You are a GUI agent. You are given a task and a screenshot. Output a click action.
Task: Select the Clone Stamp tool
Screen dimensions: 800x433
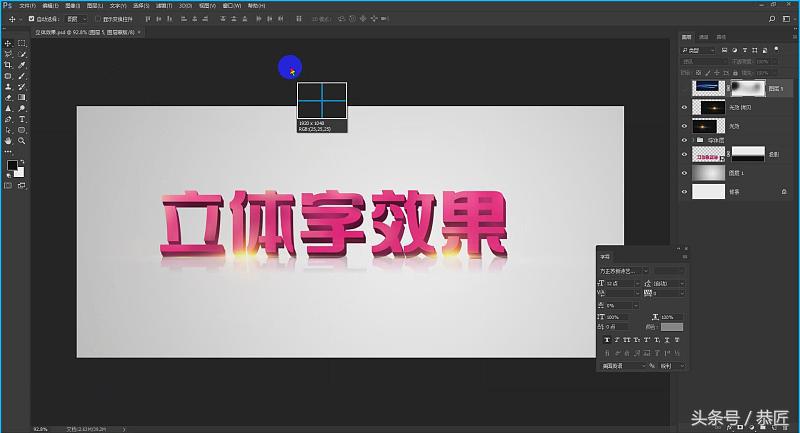8,87
